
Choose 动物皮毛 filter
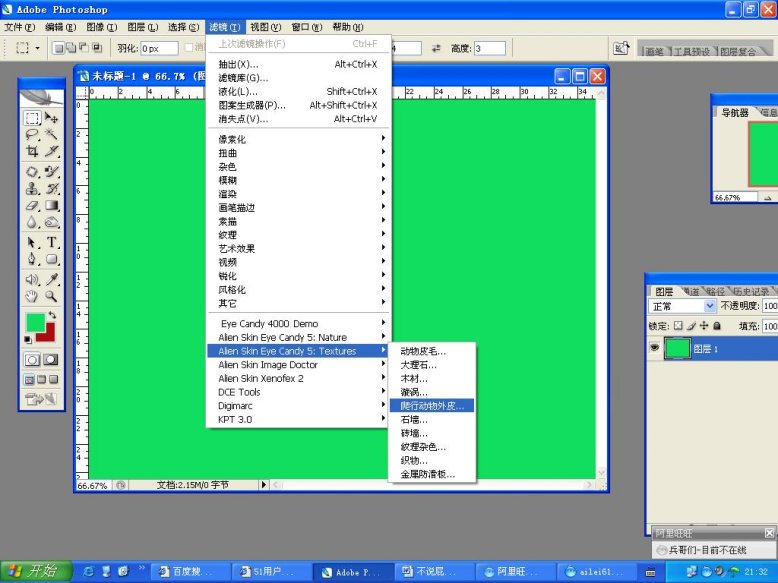coord(432,351)
